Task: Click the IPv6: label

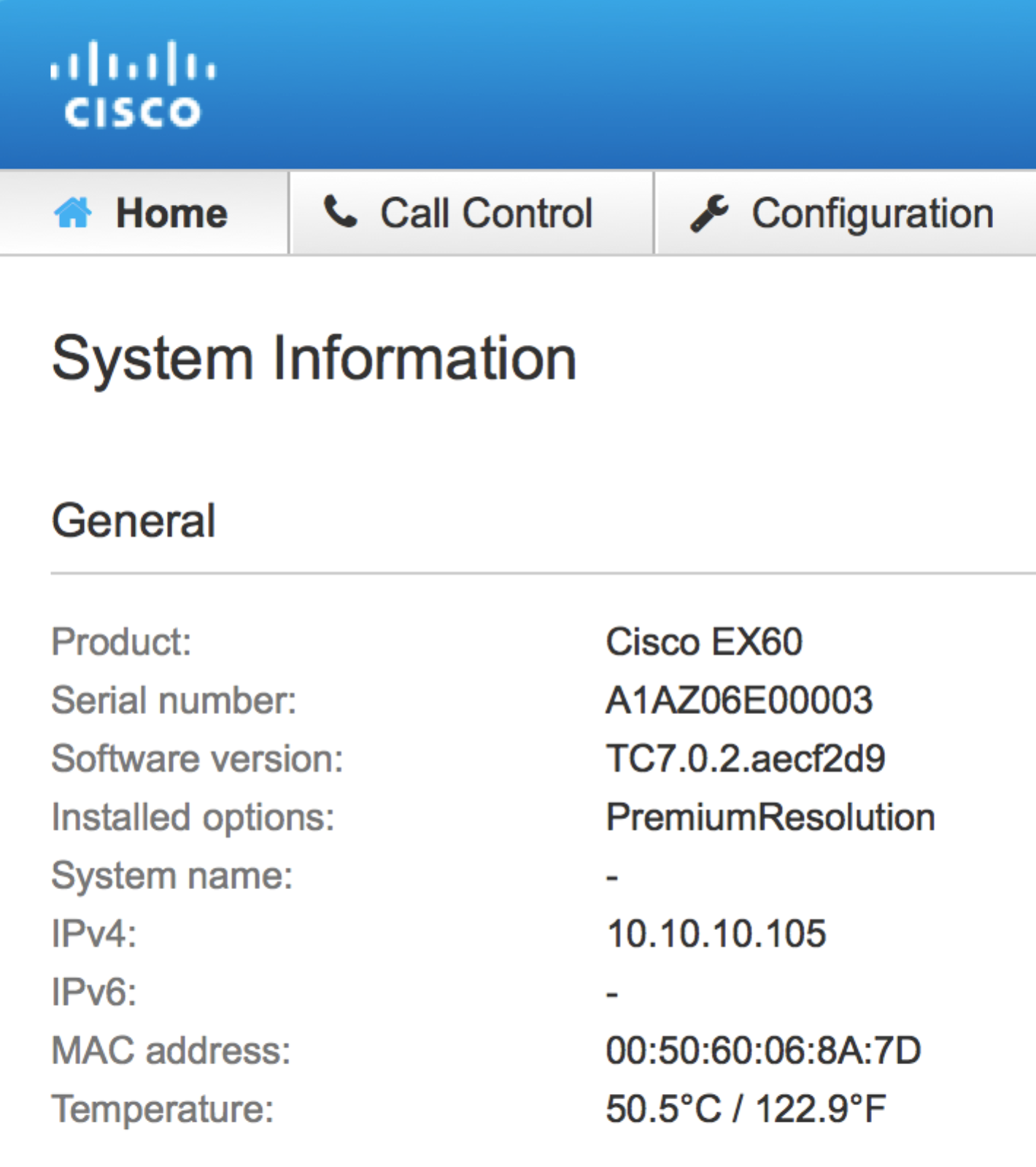Action: [94, 993]
